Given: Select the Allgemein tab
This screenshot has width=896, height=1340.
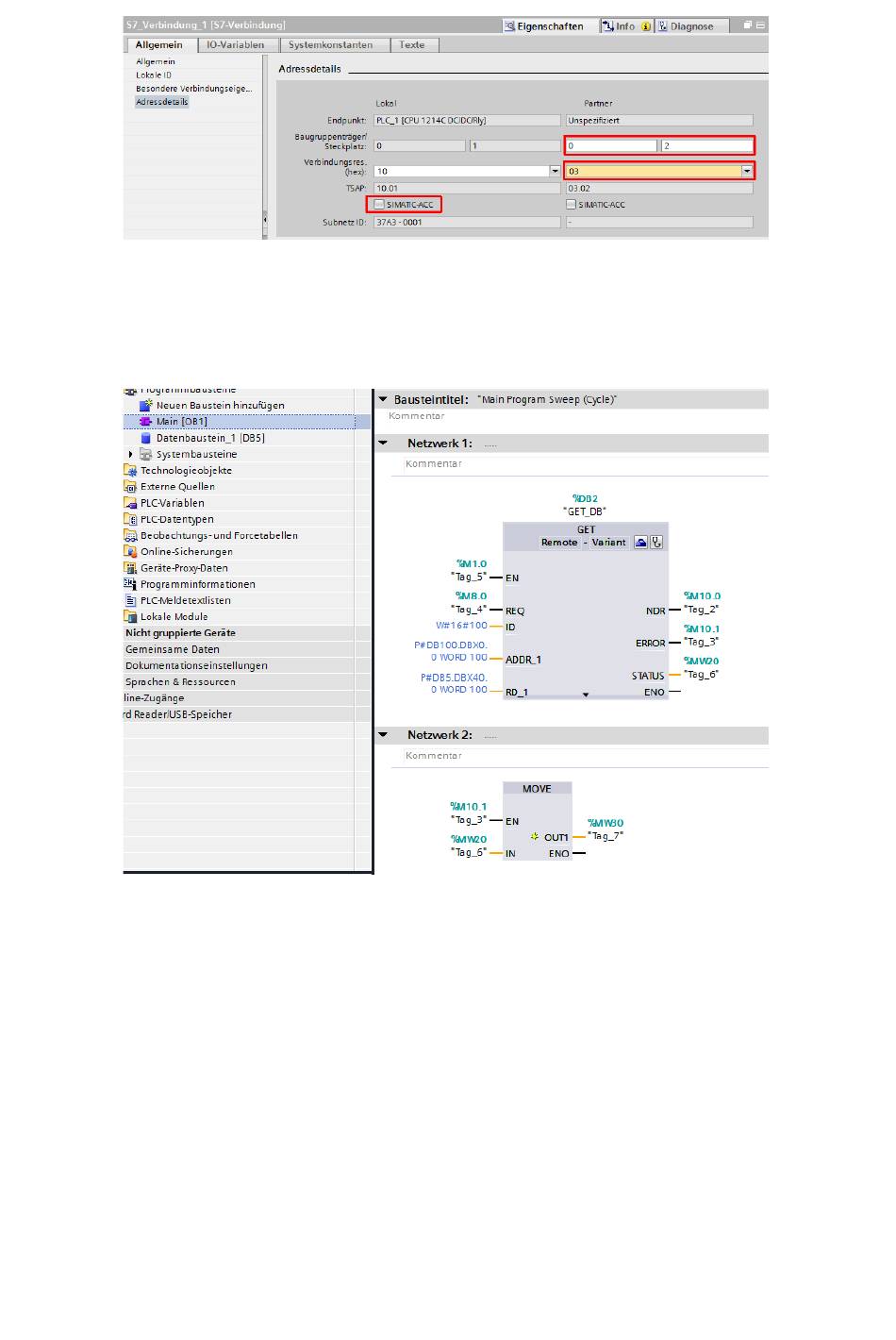Looking at the screenshot, I should coord(159,44).
